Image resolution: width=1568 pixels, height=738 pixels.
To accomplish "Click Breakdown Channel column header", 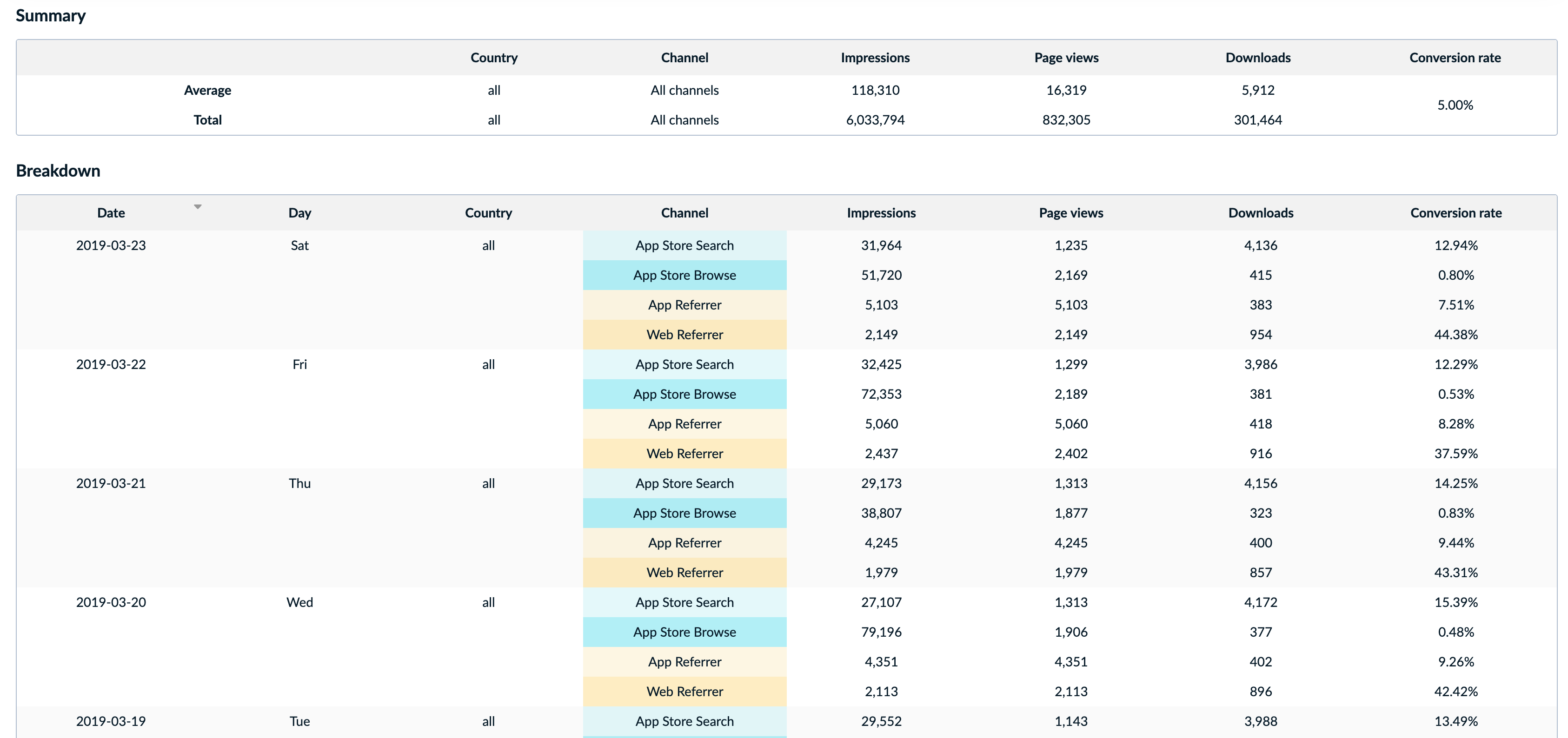I will (684, 213).
